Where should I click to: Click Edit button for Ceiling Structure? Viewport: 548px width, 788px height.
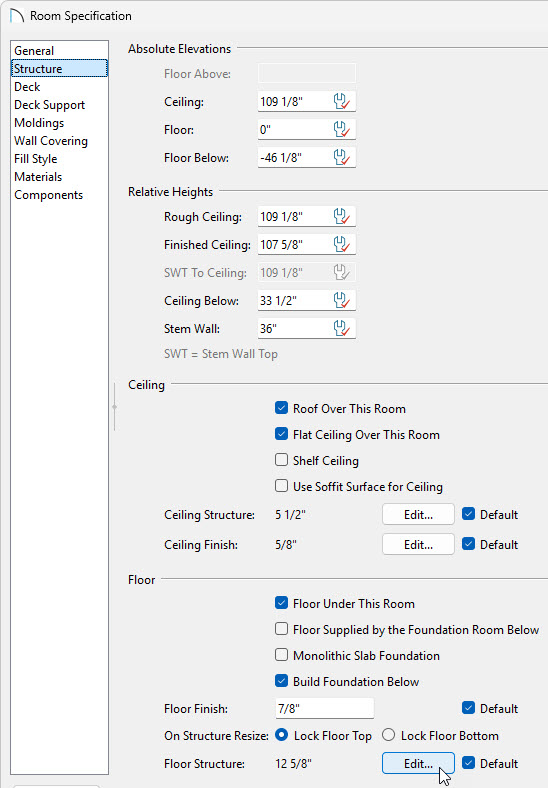(x=418, y=515)
